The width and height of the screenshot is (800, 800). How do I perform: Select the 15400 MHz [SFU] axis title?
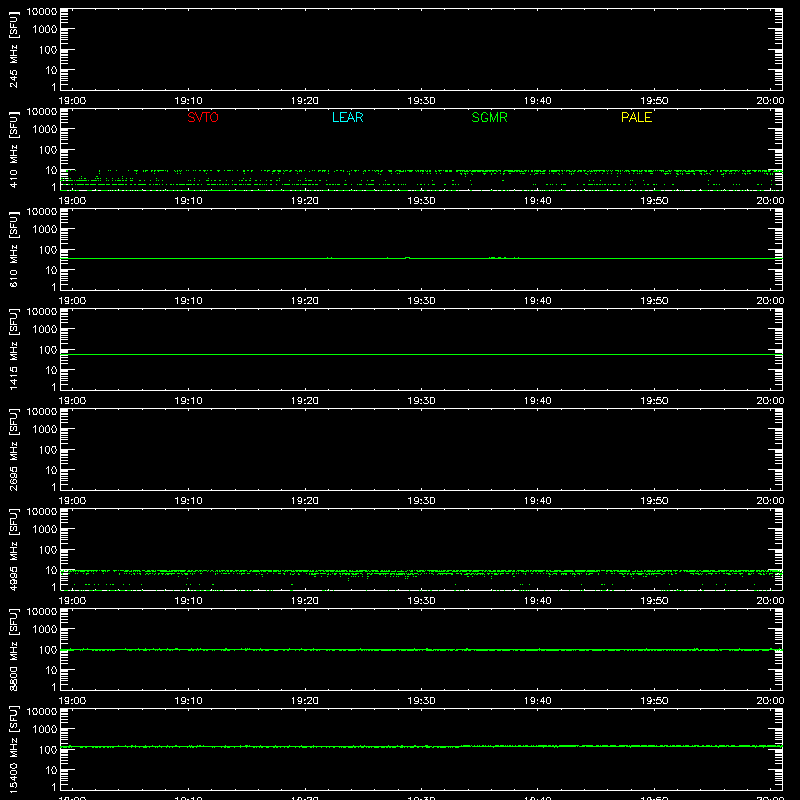pos(14,749)
